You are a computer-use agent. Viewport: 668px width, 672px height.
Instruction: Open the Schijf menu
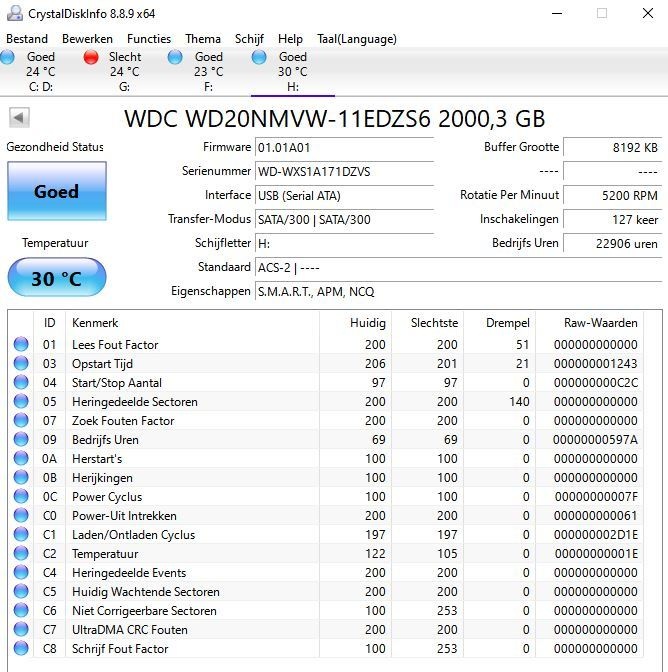(x=249, y=39)
